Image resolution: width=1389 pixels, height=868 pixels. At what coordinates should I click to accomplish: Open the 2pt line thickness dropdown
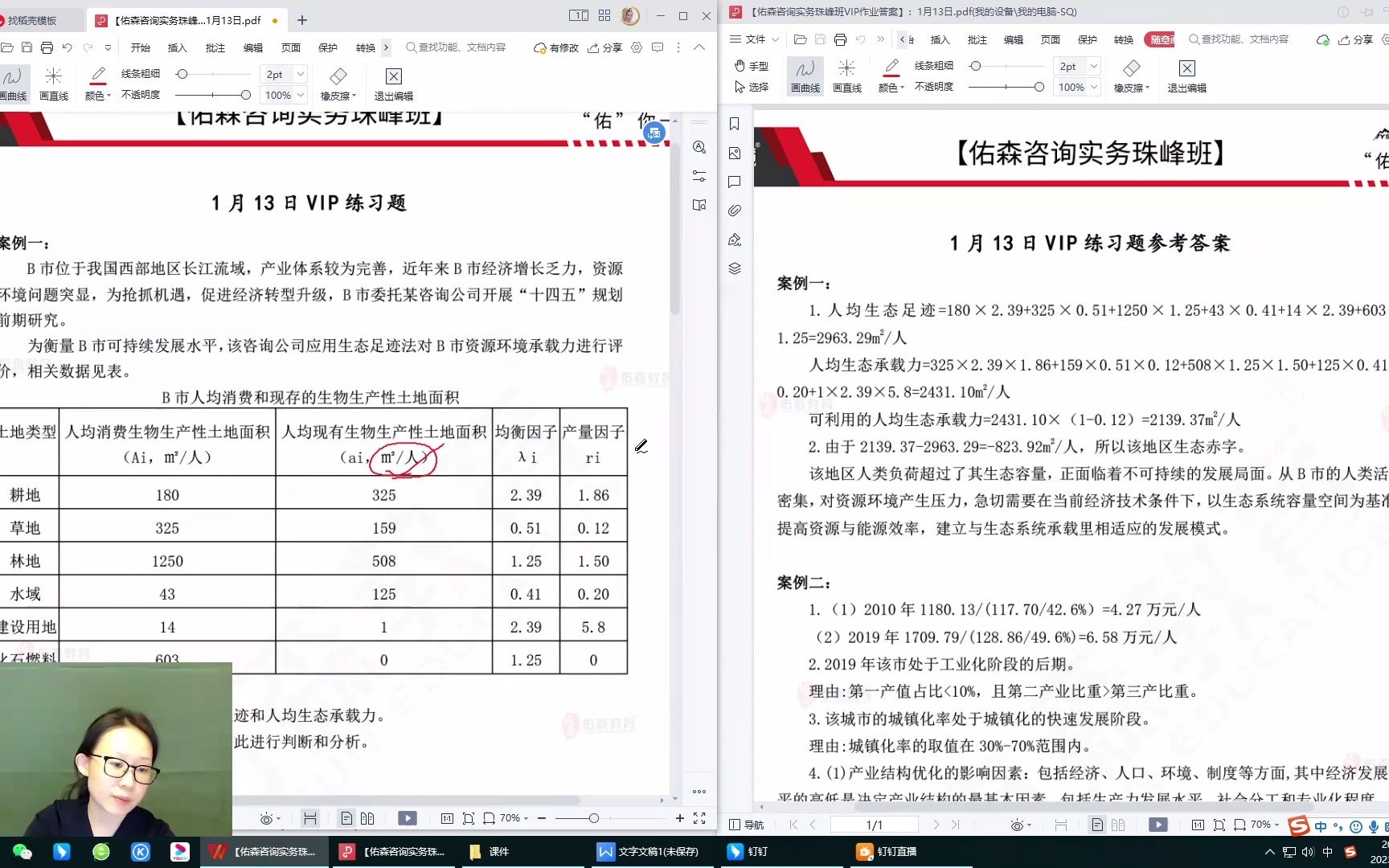pos(283,73)
